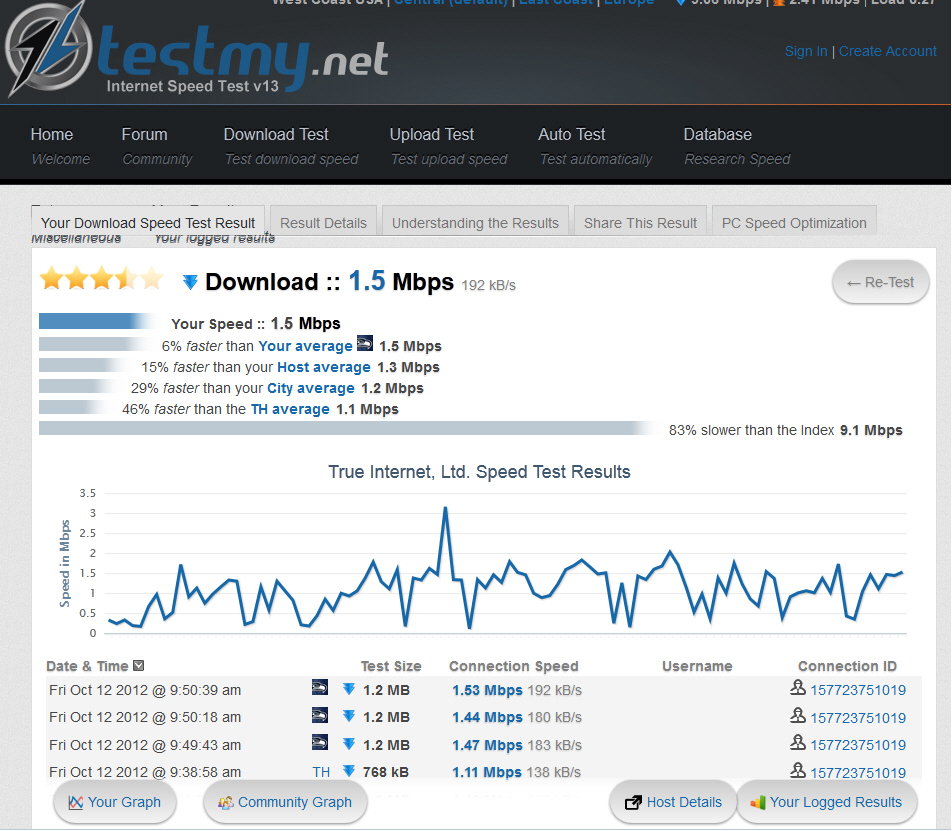The height and width of the screenshot is (831, 952).
Task: Click the user icon in the 9:50:39 am row
Action: (x=798, y=688)
